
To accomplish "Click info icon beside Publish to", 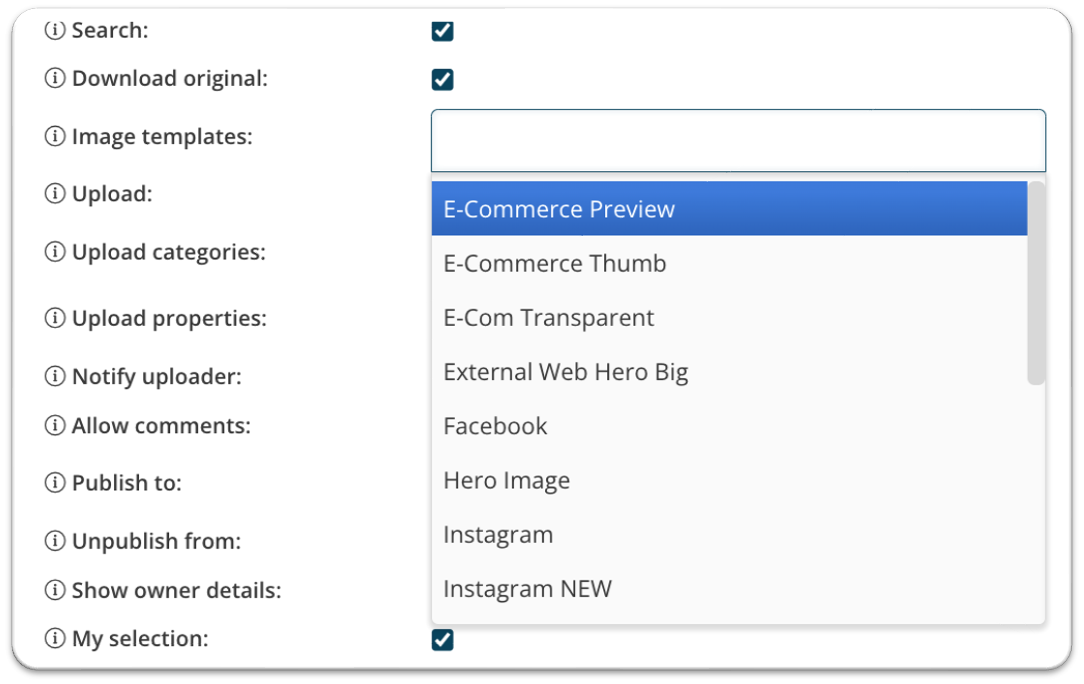I will (x=55, y=482).
